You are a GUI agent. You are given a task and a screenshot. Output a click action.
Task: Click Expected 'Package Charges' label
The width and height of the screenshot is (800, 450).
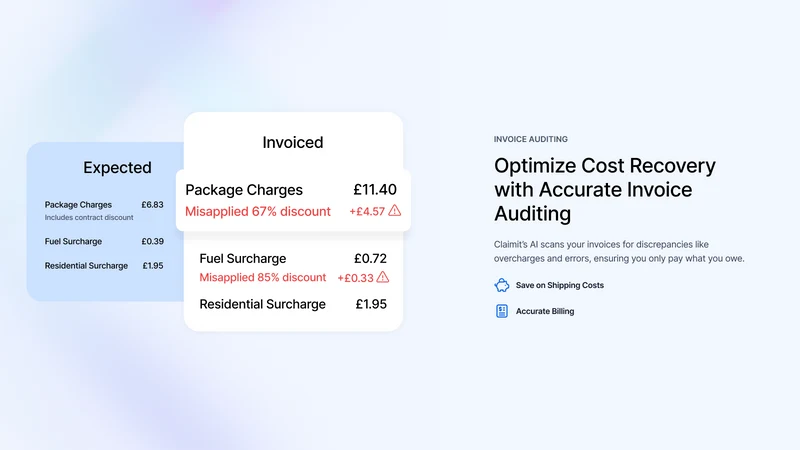78,205
